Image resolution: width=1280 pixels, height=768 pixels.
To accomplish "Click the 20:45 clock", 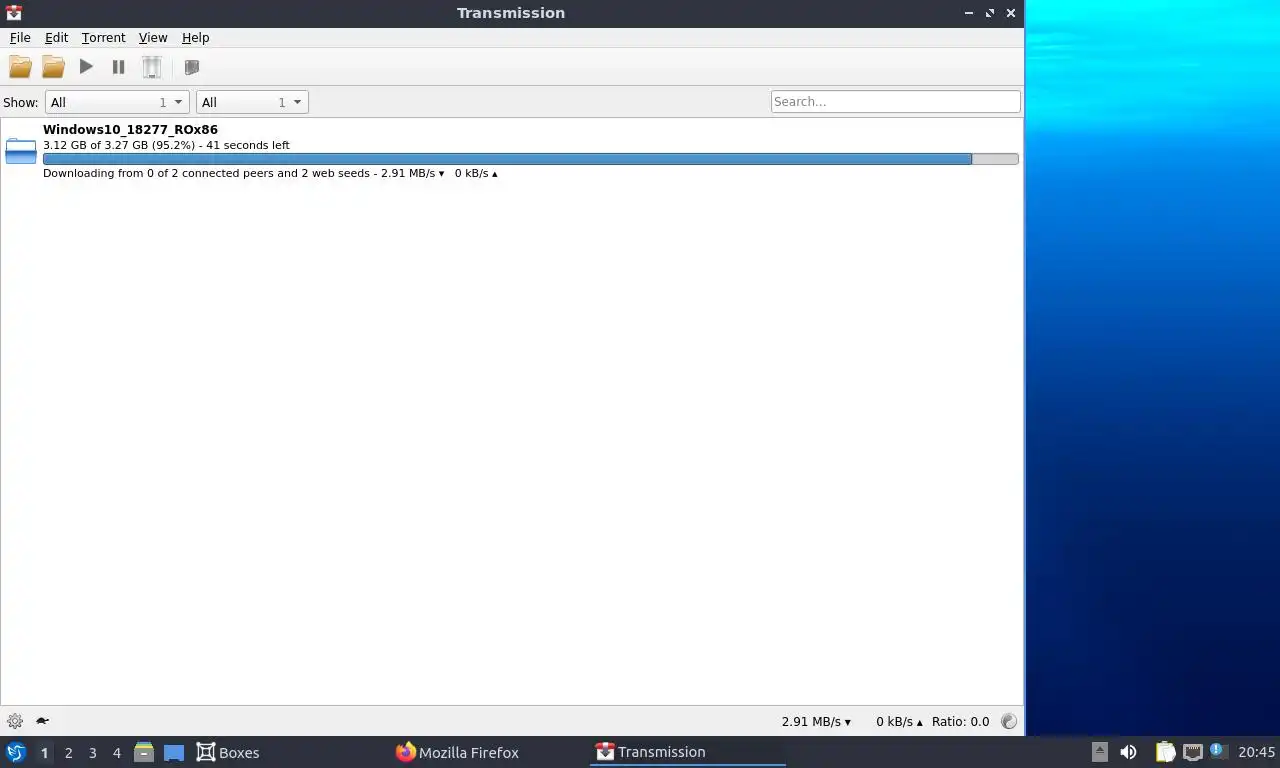I will 1257,752.
